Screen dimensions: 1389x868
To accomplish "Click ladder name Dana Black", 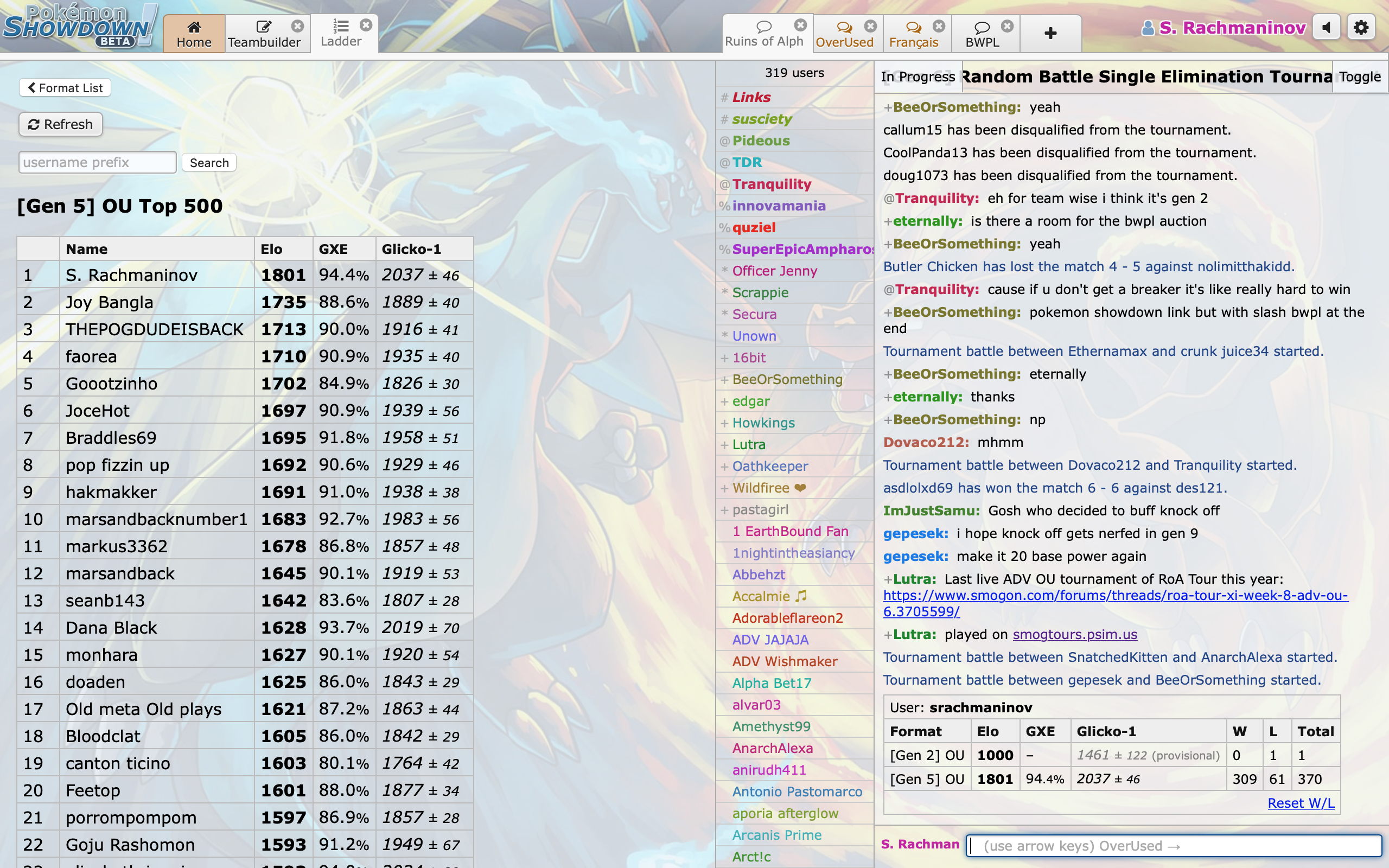I will [111, 628].
